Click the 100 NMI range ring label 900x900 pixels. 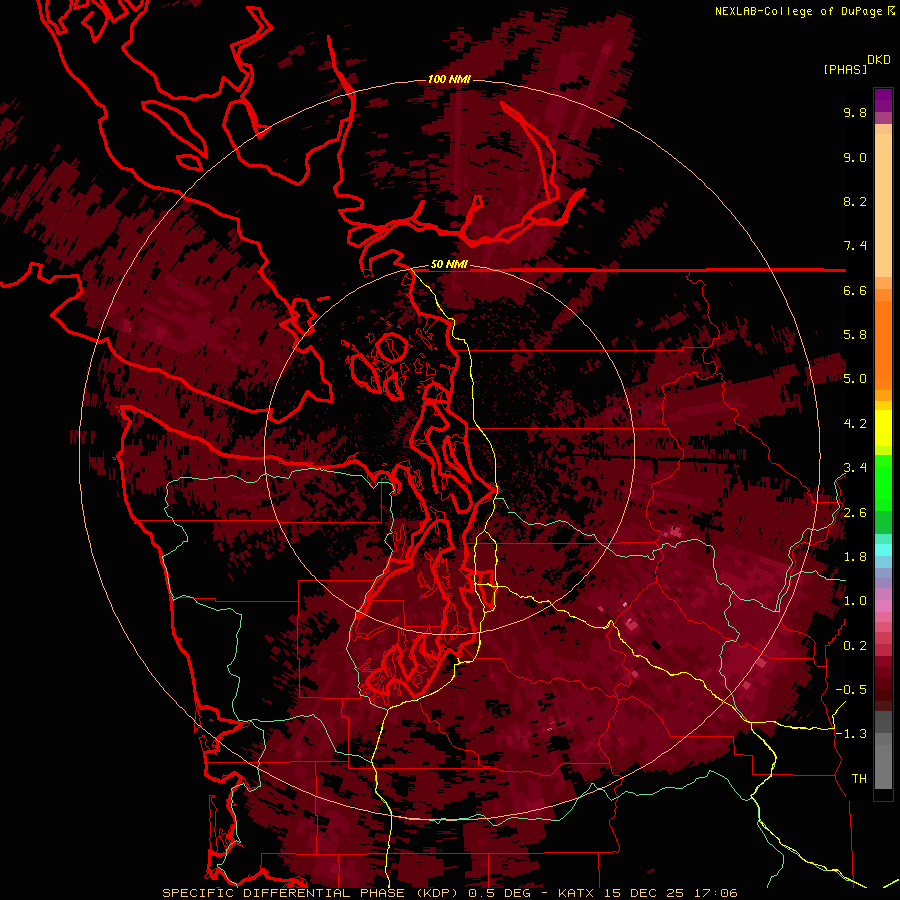point(449,79)
